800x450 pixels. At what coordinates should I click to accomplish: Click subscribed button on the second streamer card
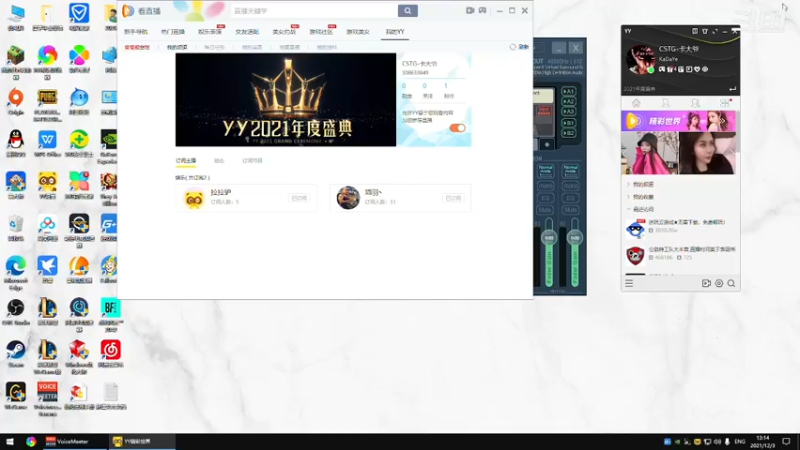(453, 198)
